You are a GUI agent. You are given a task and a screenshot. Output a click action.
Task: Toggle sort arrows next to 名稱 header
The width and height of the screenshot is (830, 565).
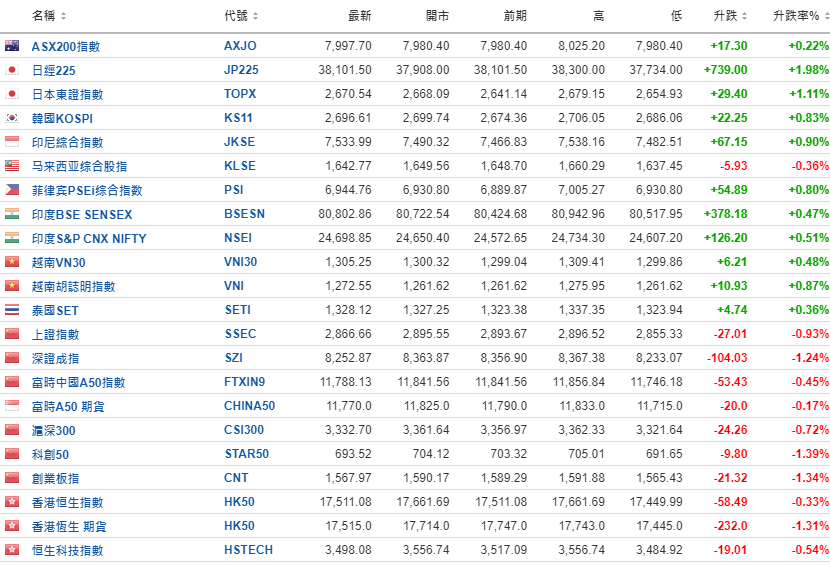click(x=64, y=16)
